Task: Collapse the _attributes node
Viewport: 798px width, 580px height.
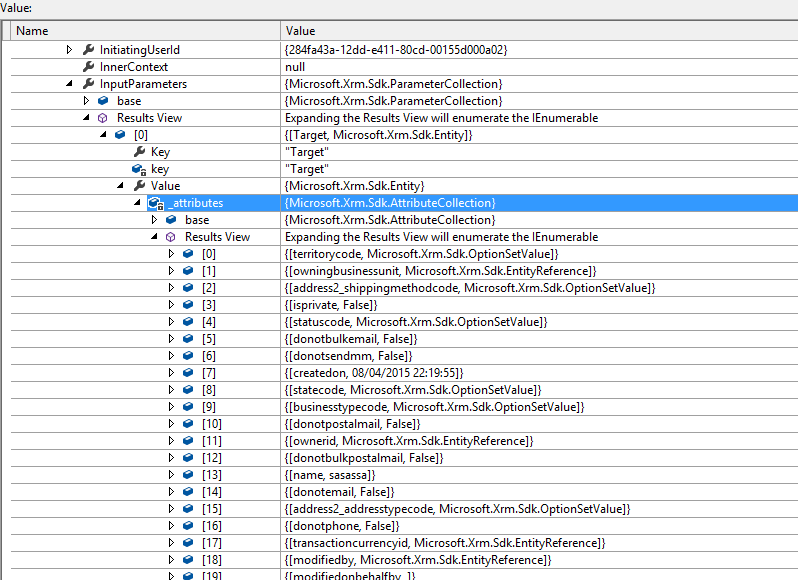Action: (137, 202)
